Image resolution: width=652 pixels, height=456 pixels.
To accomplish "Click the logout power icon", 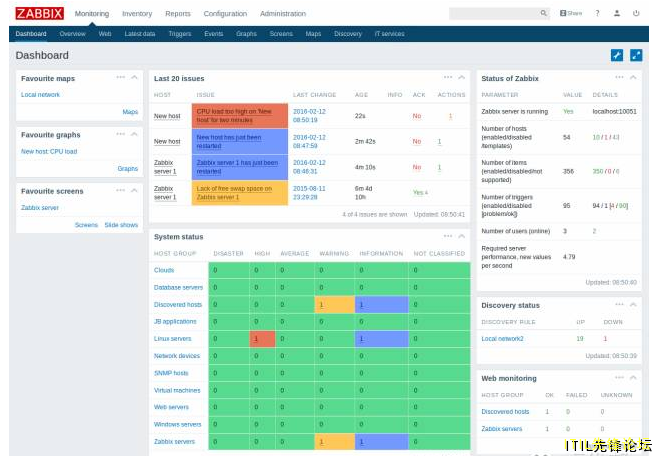I will pos(636,13).
